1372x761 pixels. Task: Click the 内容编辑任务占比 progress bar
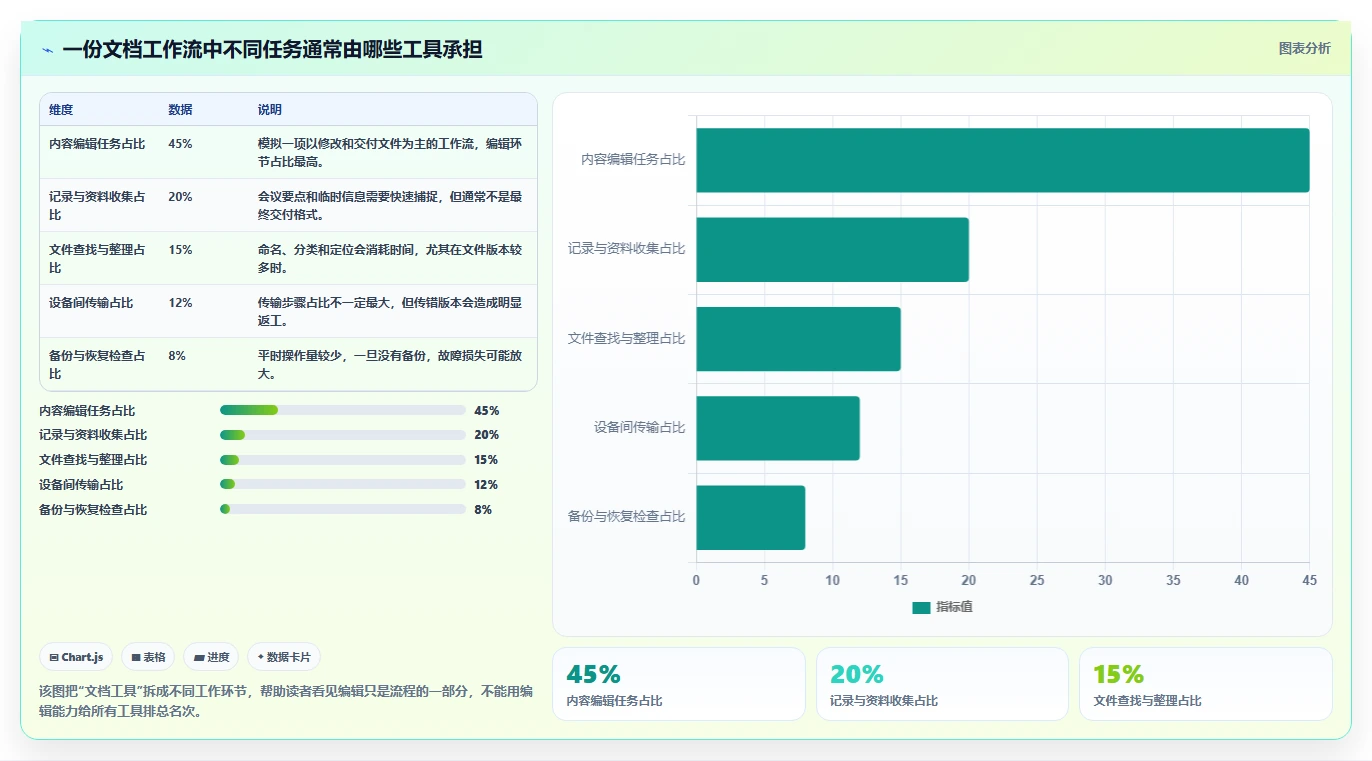click(343, 410)
